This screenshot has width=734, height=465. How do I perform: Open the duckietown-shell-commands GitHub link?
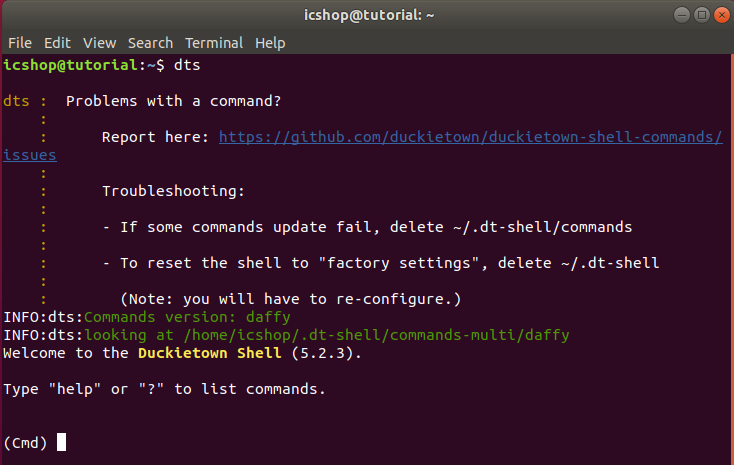pyautogui.click(x=470, y=137)
